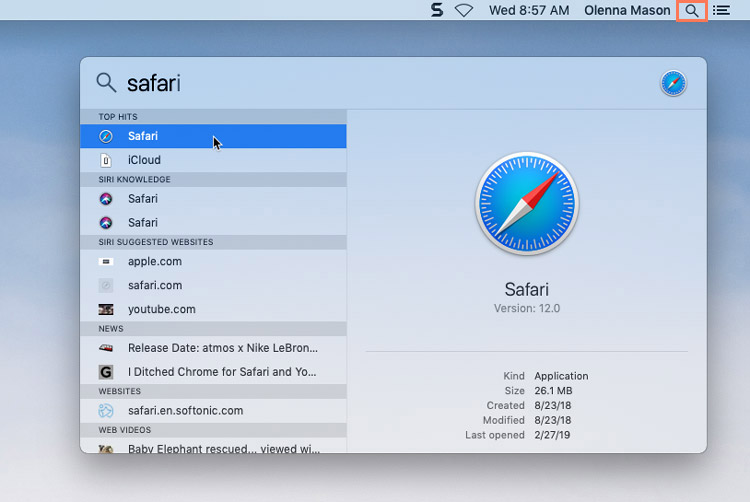Select second Safari entry under Siri Knowledge
This screenshot has width=750, height=502.
(143, 223)
